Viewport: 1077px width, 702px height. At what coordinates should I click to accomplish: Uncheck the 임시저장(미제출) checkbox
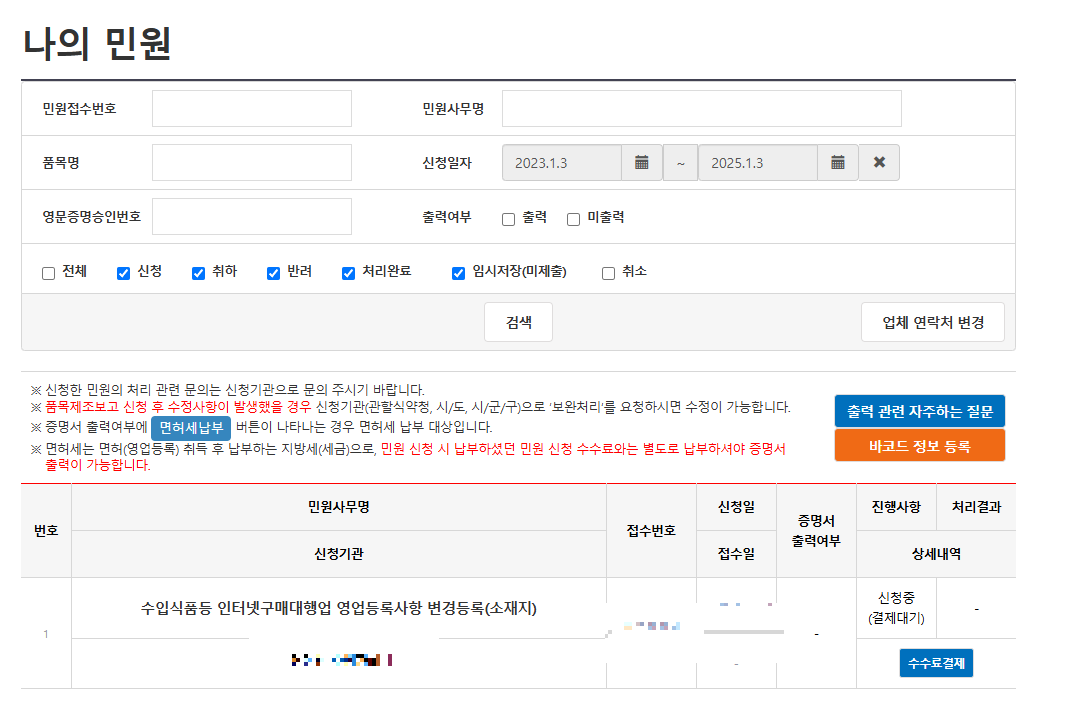[458, 273]
